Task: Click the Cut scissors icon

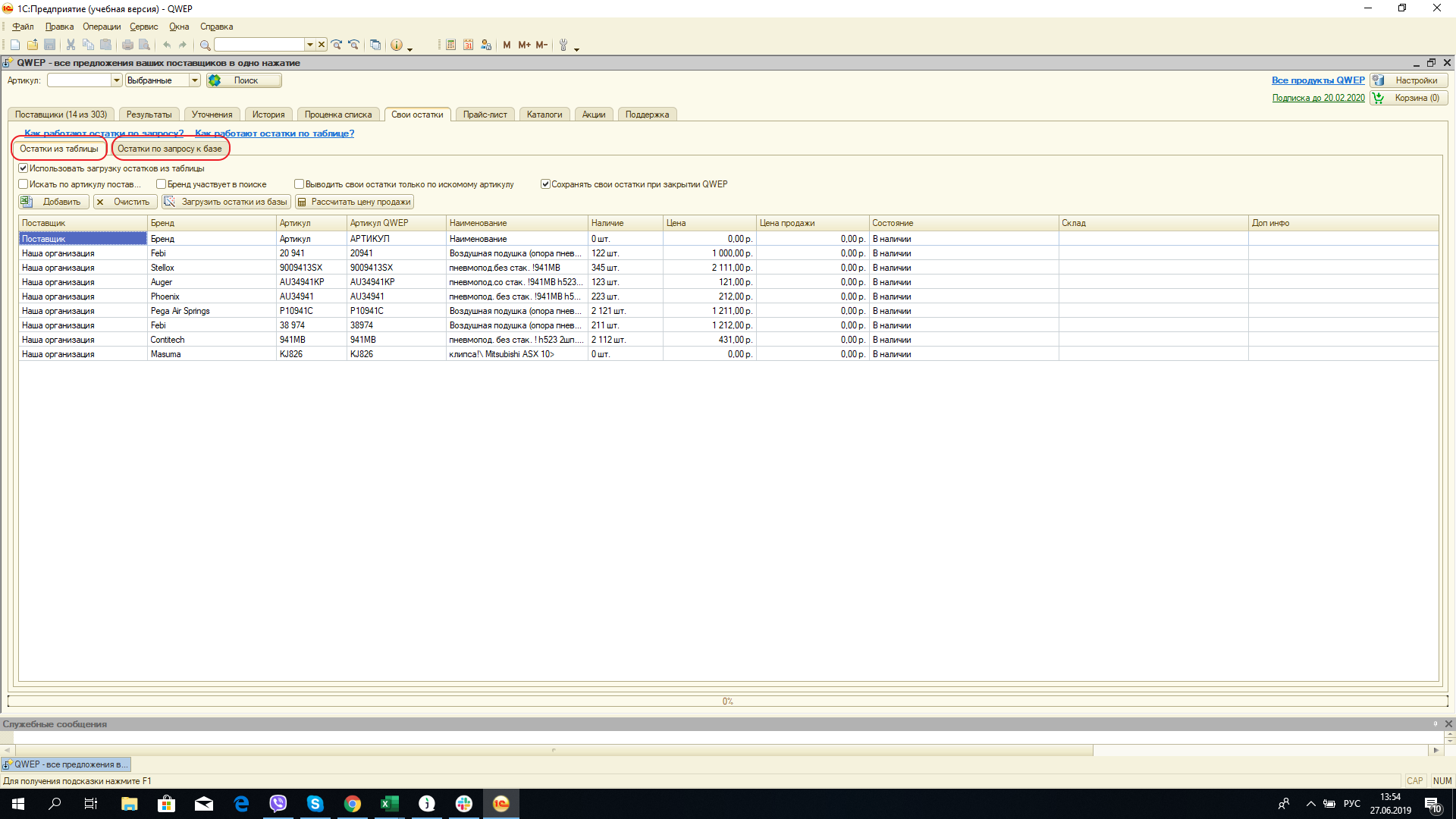Action: [x=71, y=45]
